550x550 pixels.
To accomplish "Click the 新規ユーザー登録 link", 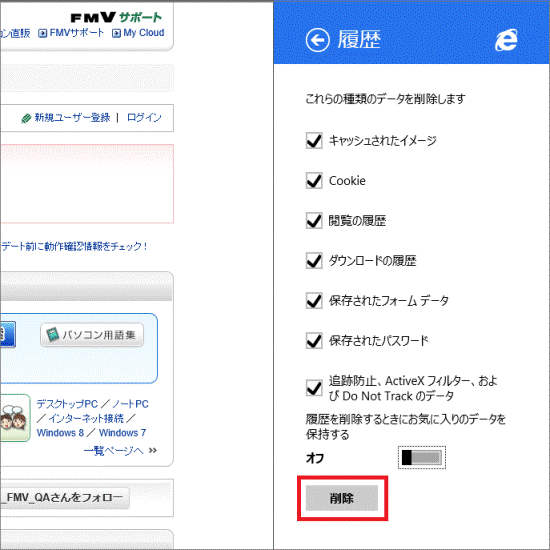I will 72,118.
